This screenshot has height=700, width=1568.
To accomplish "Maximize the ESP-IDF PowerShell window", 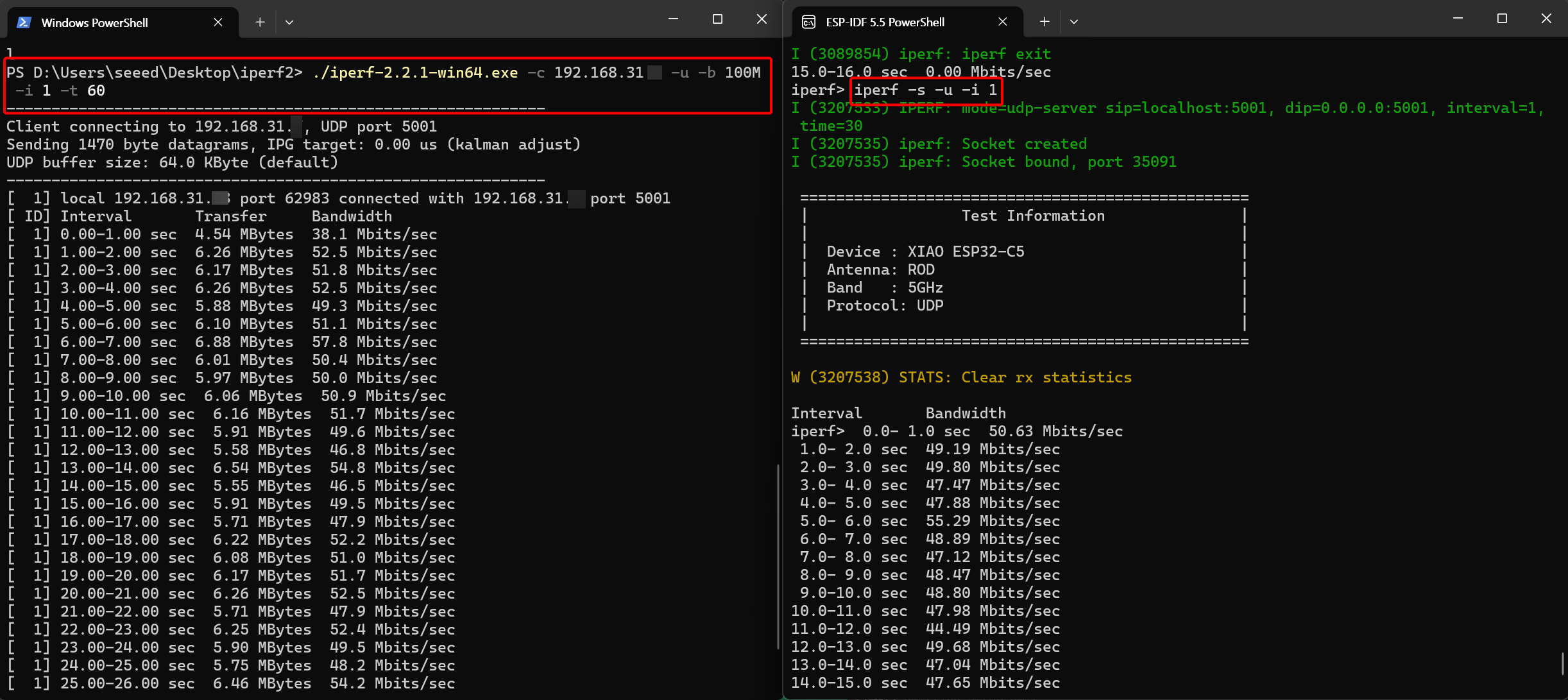I will (x=1502, y=19).
